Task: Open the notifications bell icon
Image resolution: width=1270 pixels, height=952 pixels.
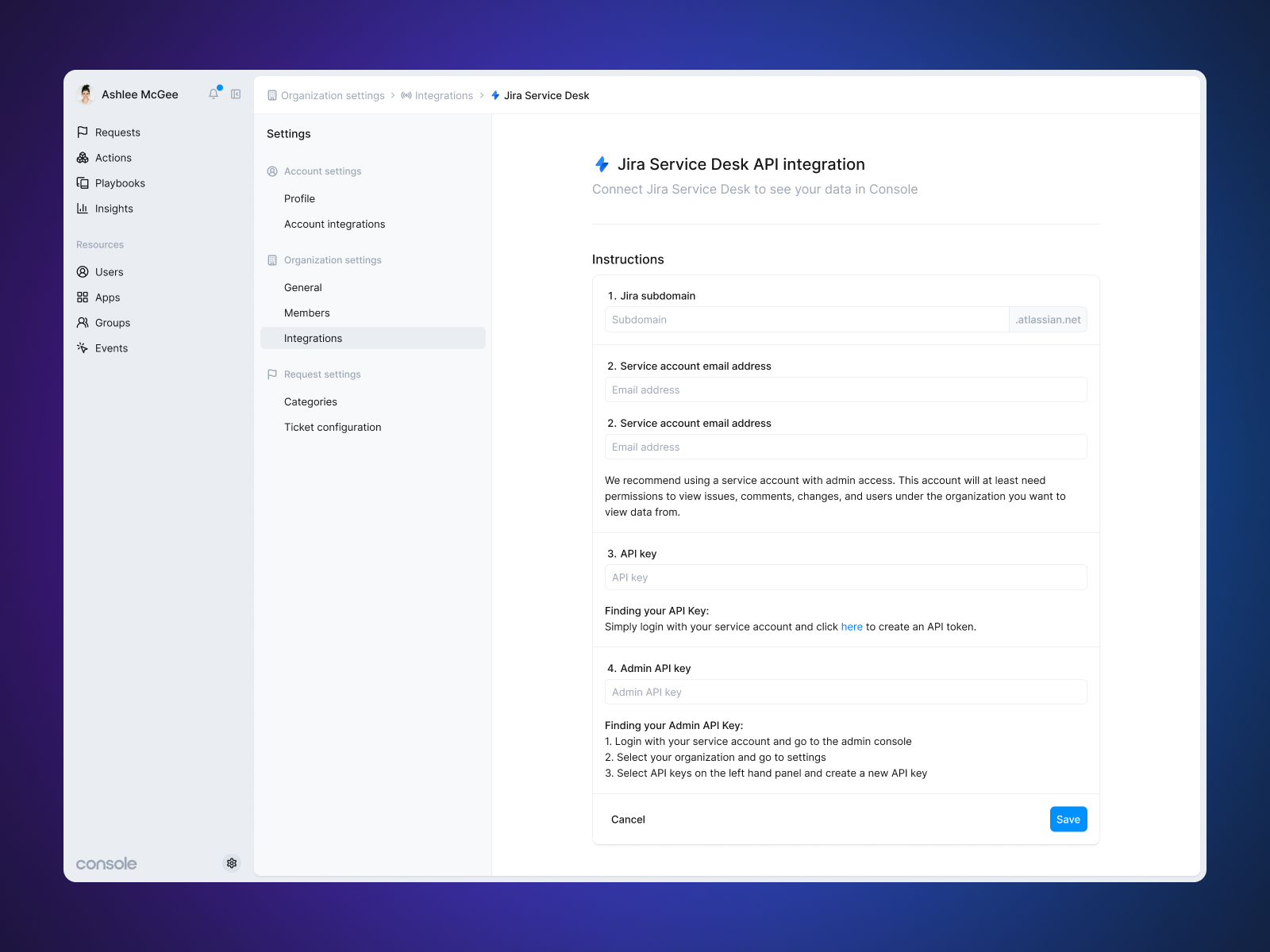Action: click(x=214, y=94)
